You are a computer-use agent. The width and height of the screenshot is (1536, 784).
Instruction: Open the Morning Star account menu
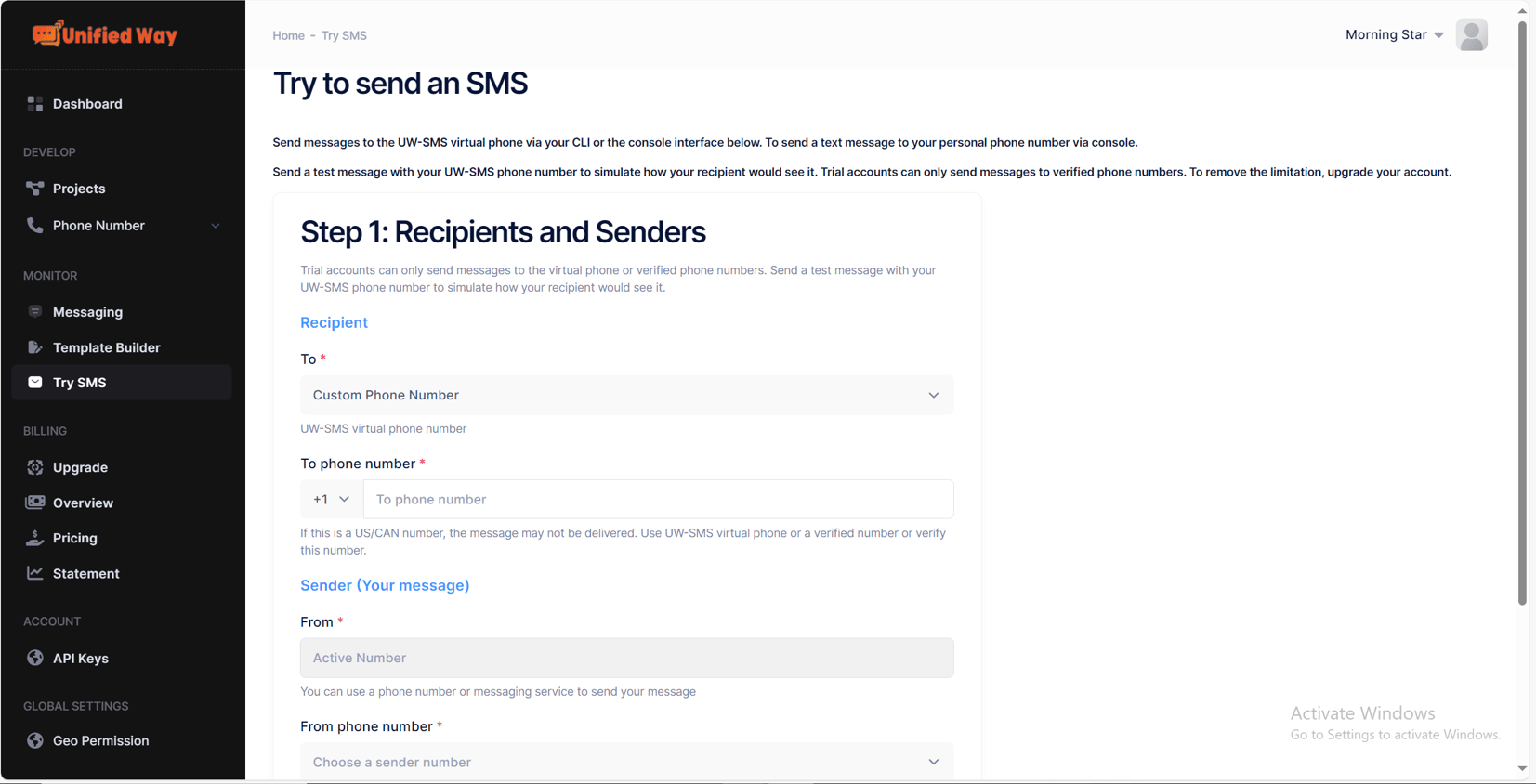click(1394, 35)
